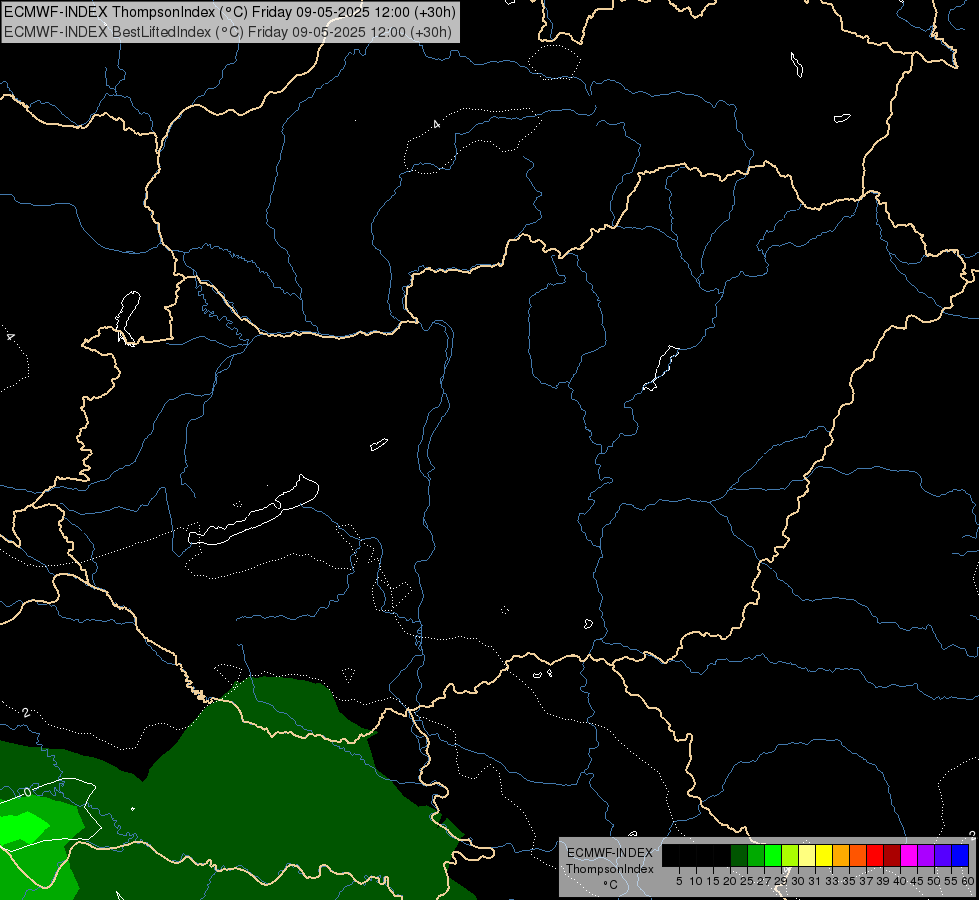Click the legend °C unit label

(610, 885)
